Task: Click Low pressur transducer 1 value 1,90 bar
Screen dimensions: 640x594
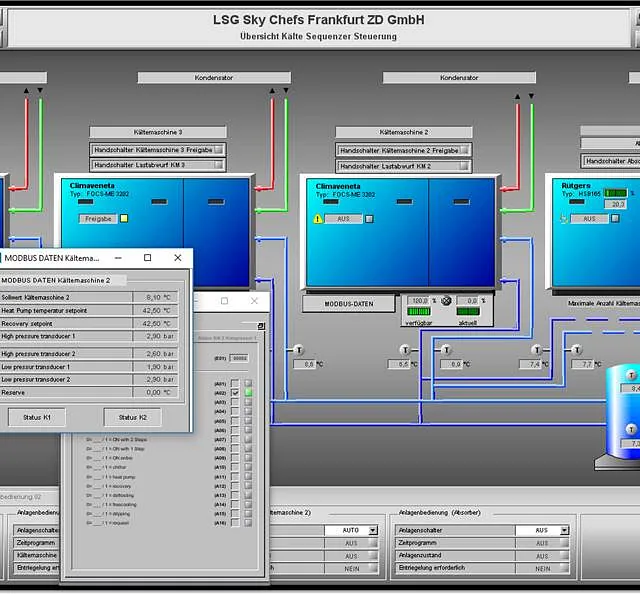Action: [156, 367]
